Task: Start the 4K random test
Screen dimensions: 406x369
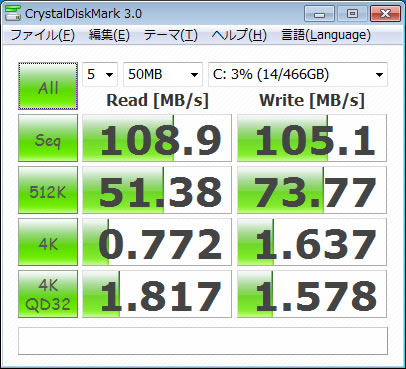Action: point(48,242)
